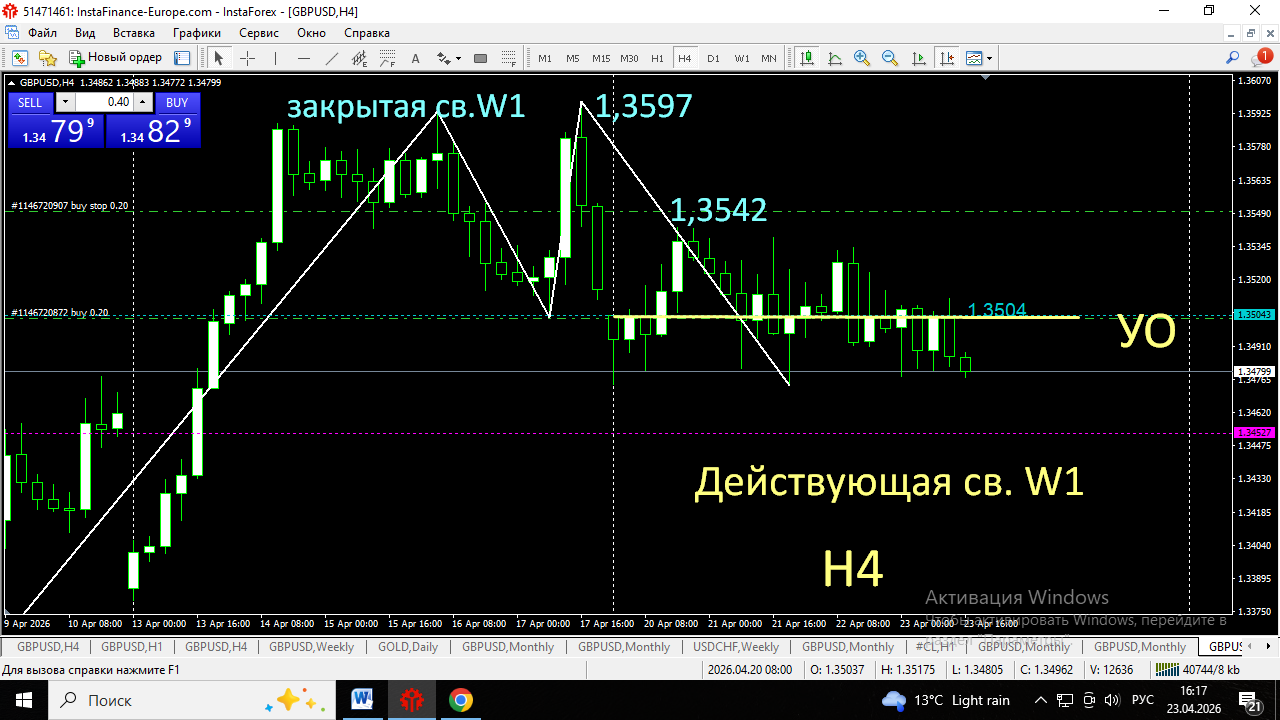Select the horizontal line drawing tool
1280x720 pixels.
coord(304,58)
